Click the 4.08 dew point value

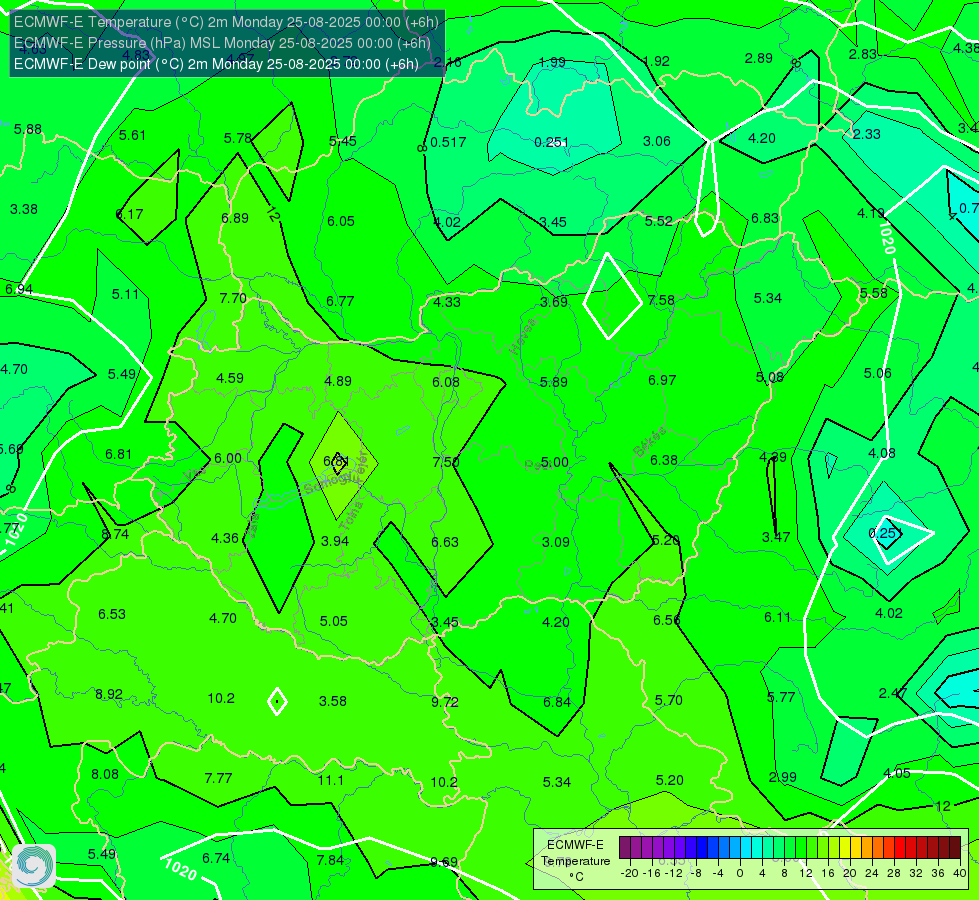click(x=882, y=453)
